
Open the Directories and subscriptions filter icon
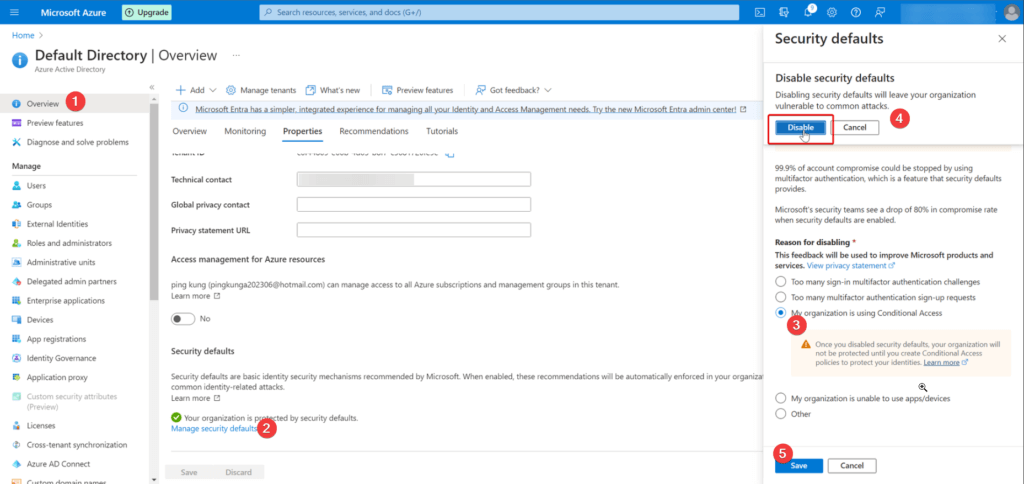[x=784, y=12]
